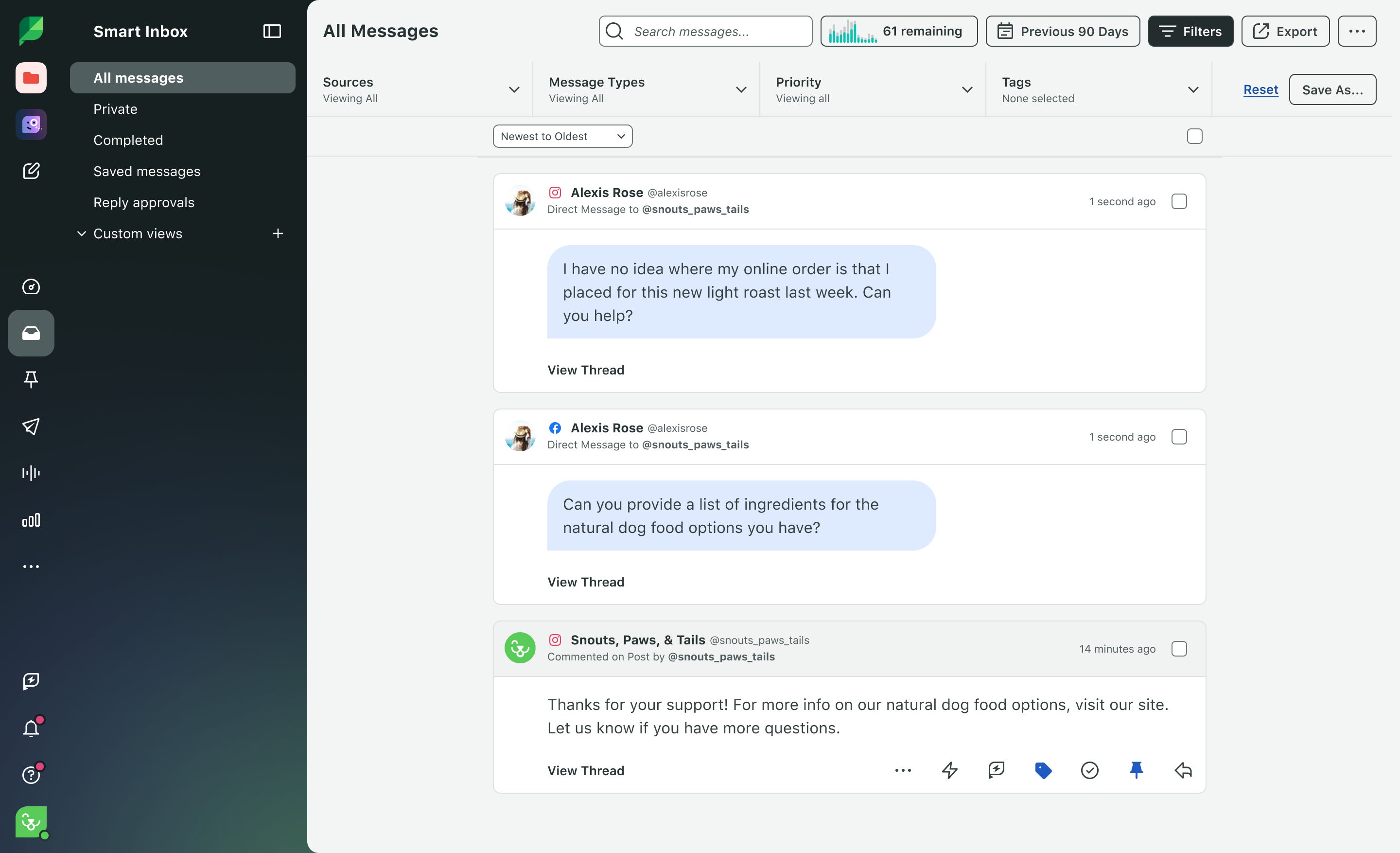Open notifications via the bell icon
Screen dimensions: 1400x853
click(x=31, y=728)
